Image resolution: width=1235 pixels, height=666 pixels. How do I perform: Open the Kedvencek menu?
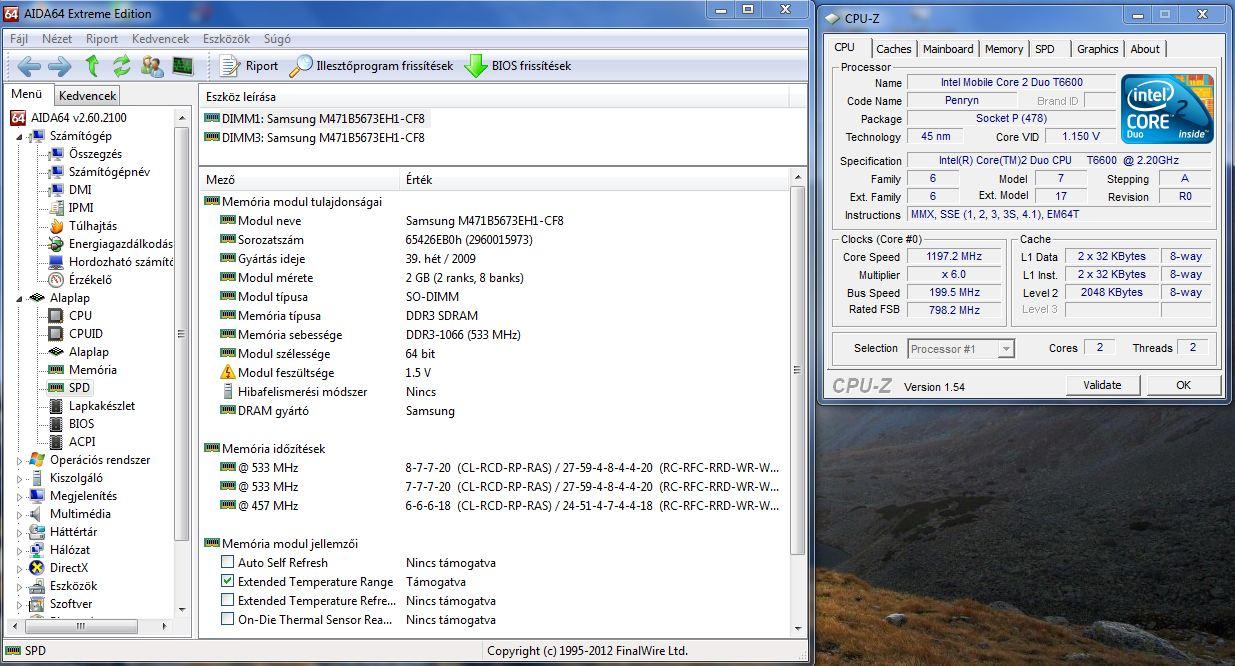(160, 39)
